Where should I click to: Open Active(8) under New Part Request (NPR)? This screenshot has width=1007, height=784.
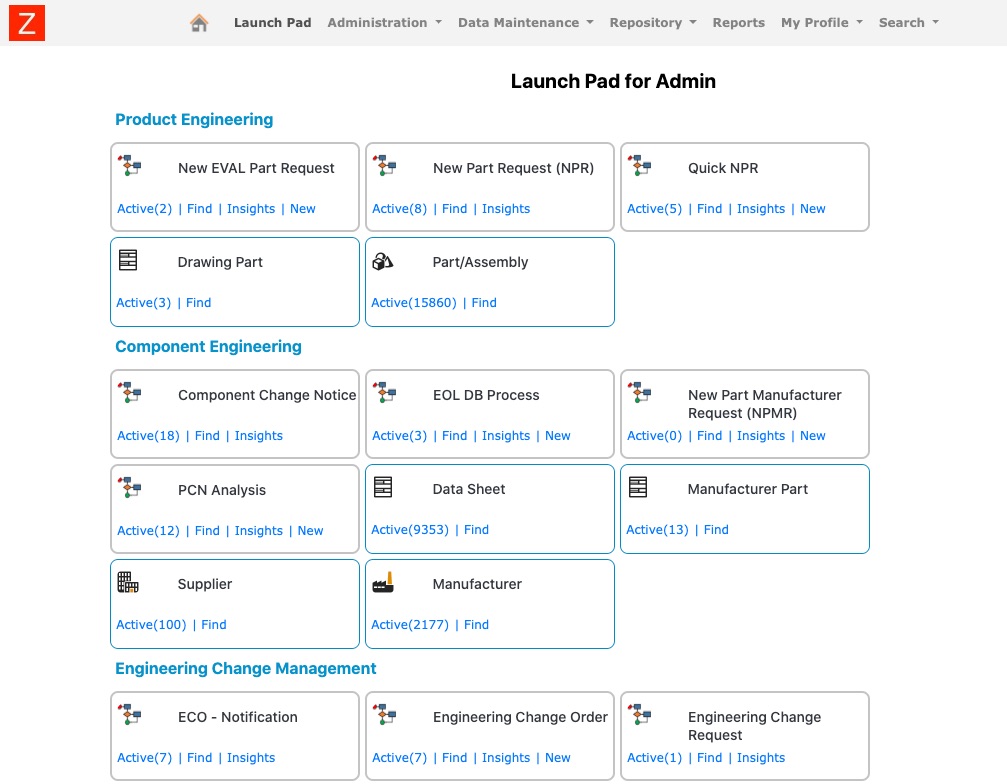point(399,209)
